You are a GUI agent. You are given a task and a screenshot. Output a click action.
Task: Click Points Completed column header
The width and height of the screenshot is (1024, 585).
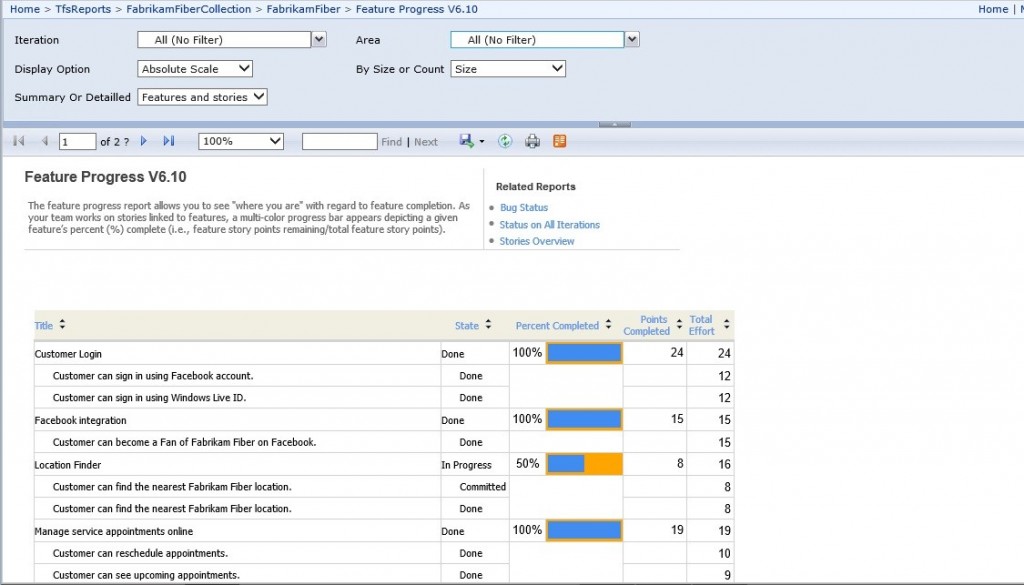click(647, 325)
